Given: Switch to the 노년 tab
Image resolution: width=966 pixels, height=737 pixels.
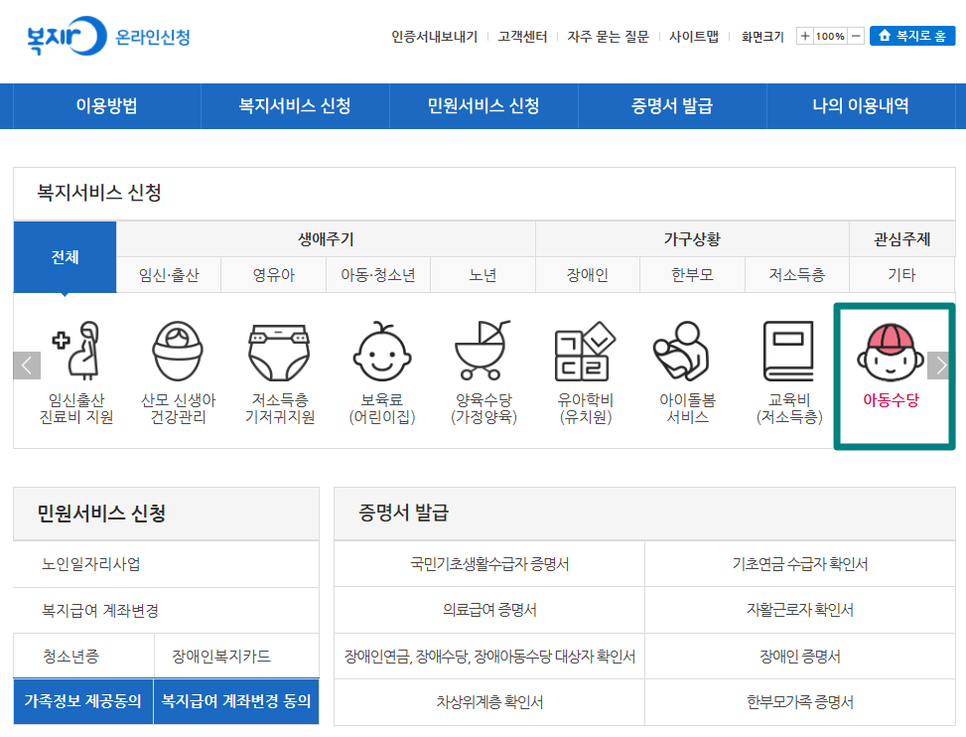Looking at the screenshot, I should point(483,275).
